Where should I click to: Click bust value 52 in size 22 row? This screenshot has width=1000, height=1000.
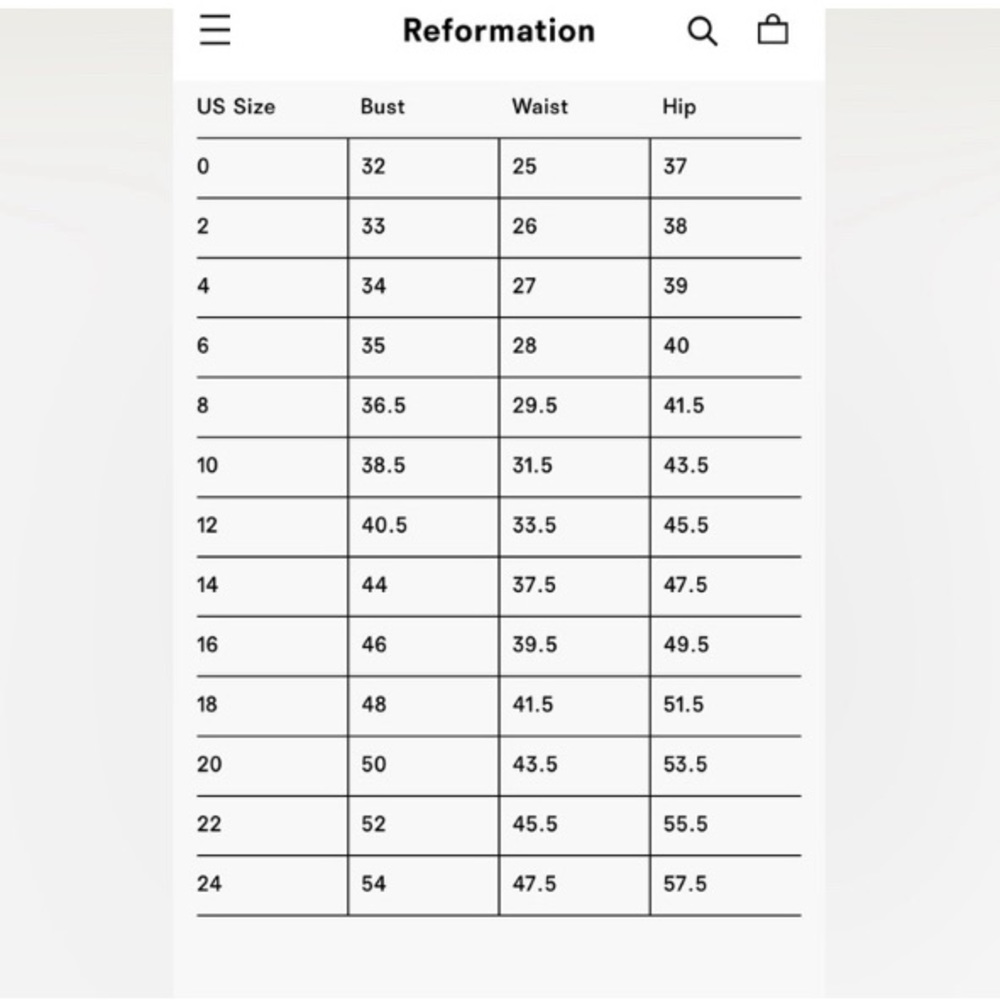point(374,823)
